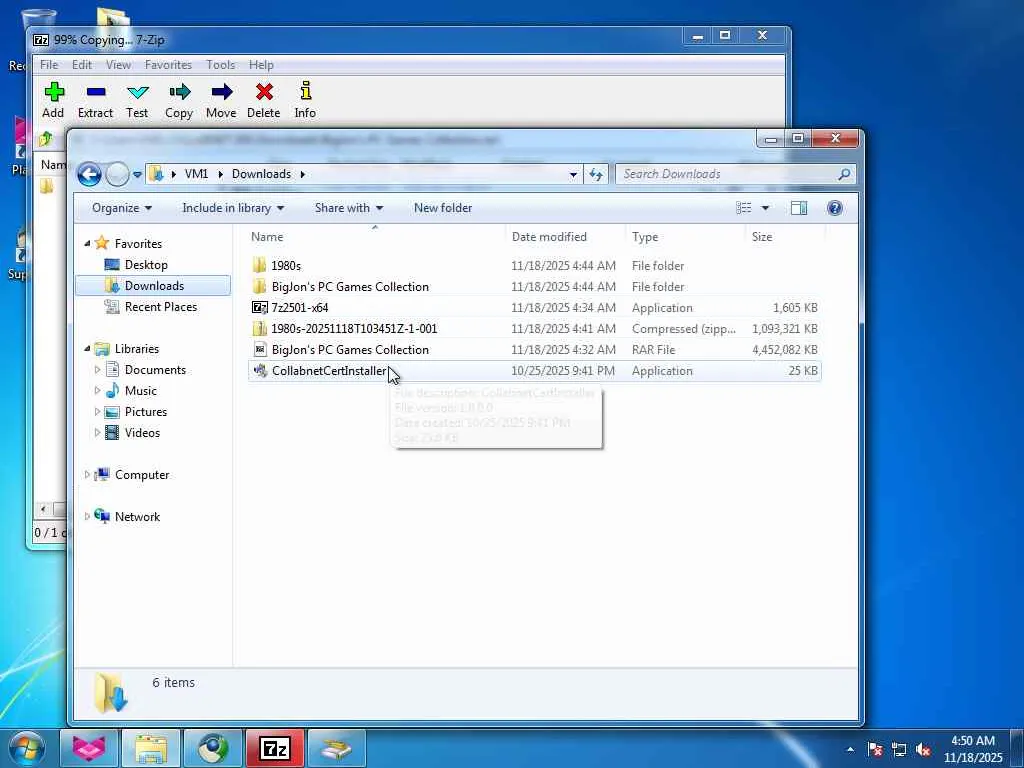Screen dimensions: 1024x768
Task: Click the Explorer Forward arrow button
Action: [118, 174]
